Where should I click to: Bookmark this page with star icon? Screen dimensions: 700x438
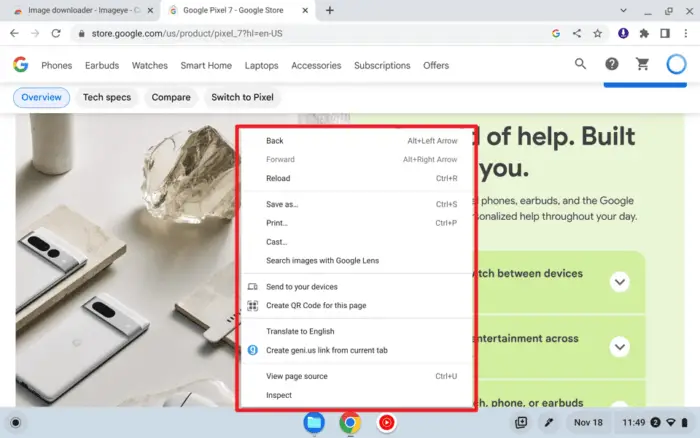click(x=597, y=33)
